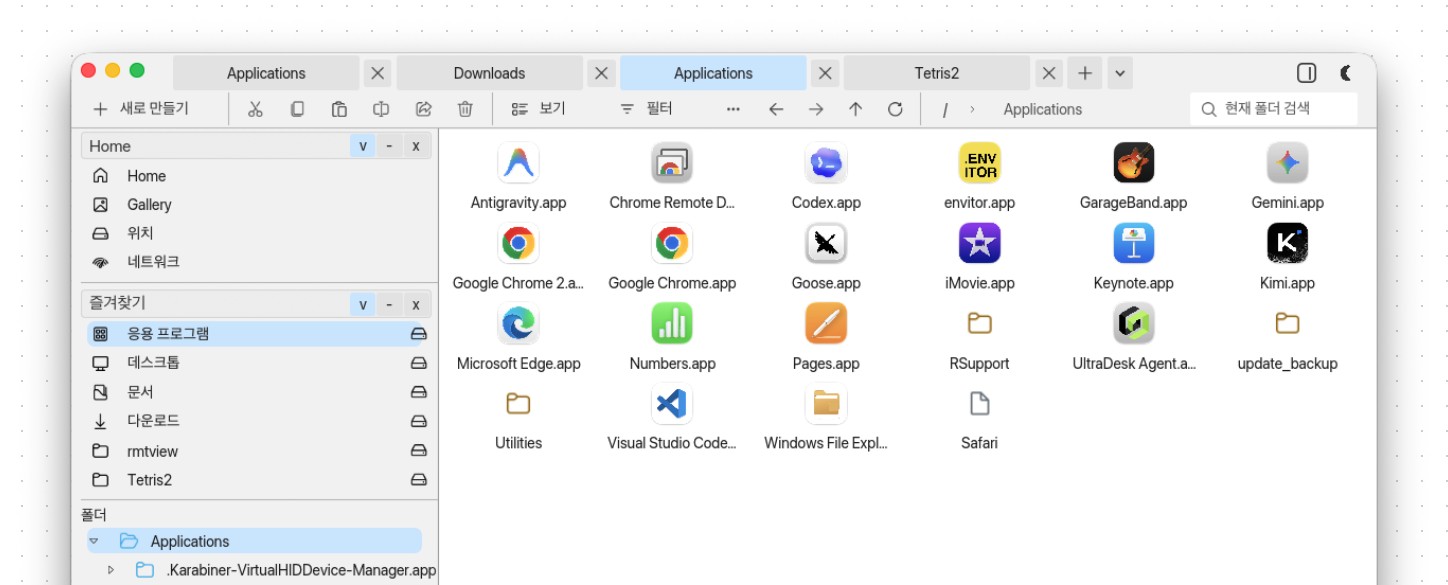The image size is (1448, 585).
Task: Select Kimi.app icon
Action: 1287,243
